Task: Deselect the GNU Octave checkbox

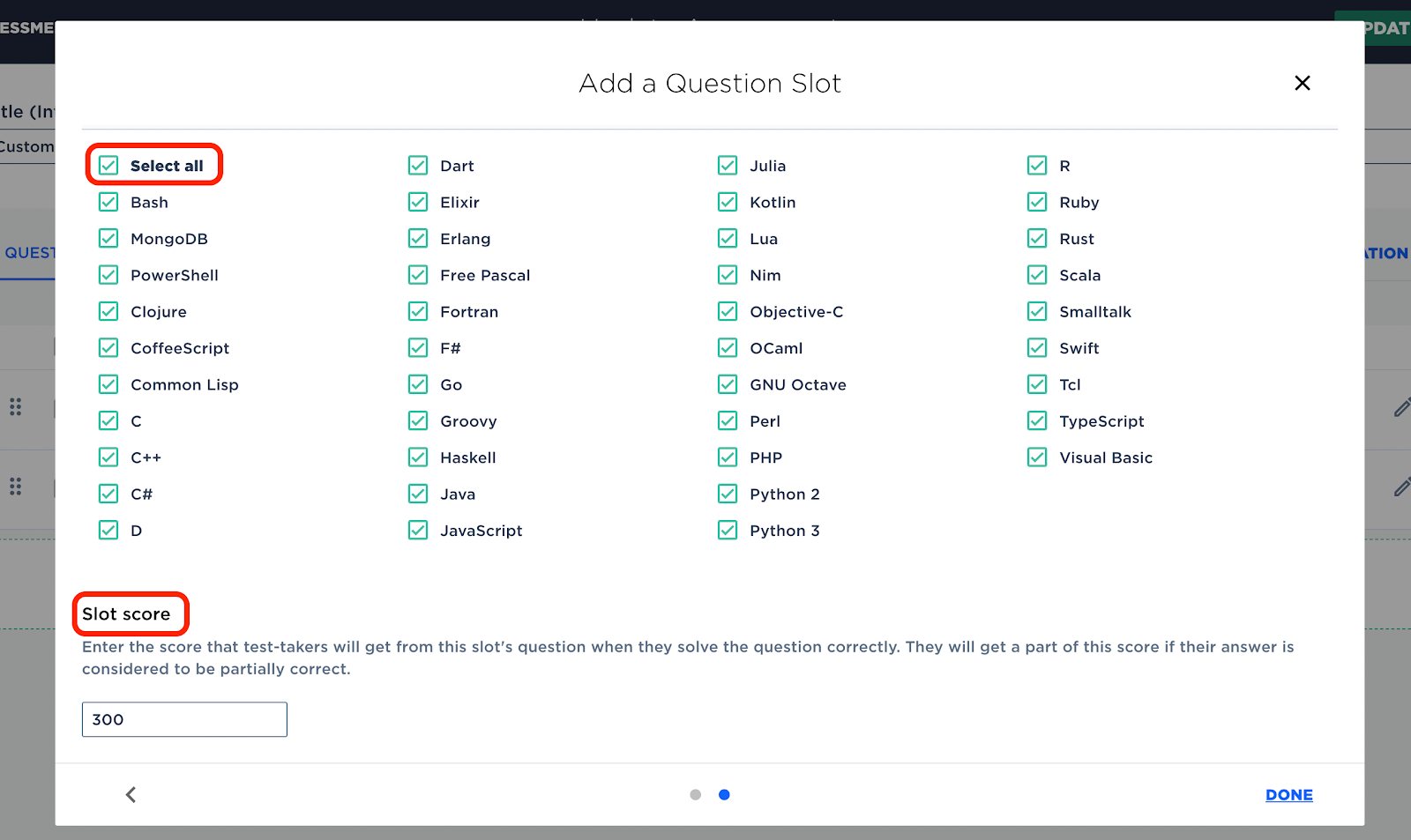Action: pyautogui.click(x=728, y=385)
